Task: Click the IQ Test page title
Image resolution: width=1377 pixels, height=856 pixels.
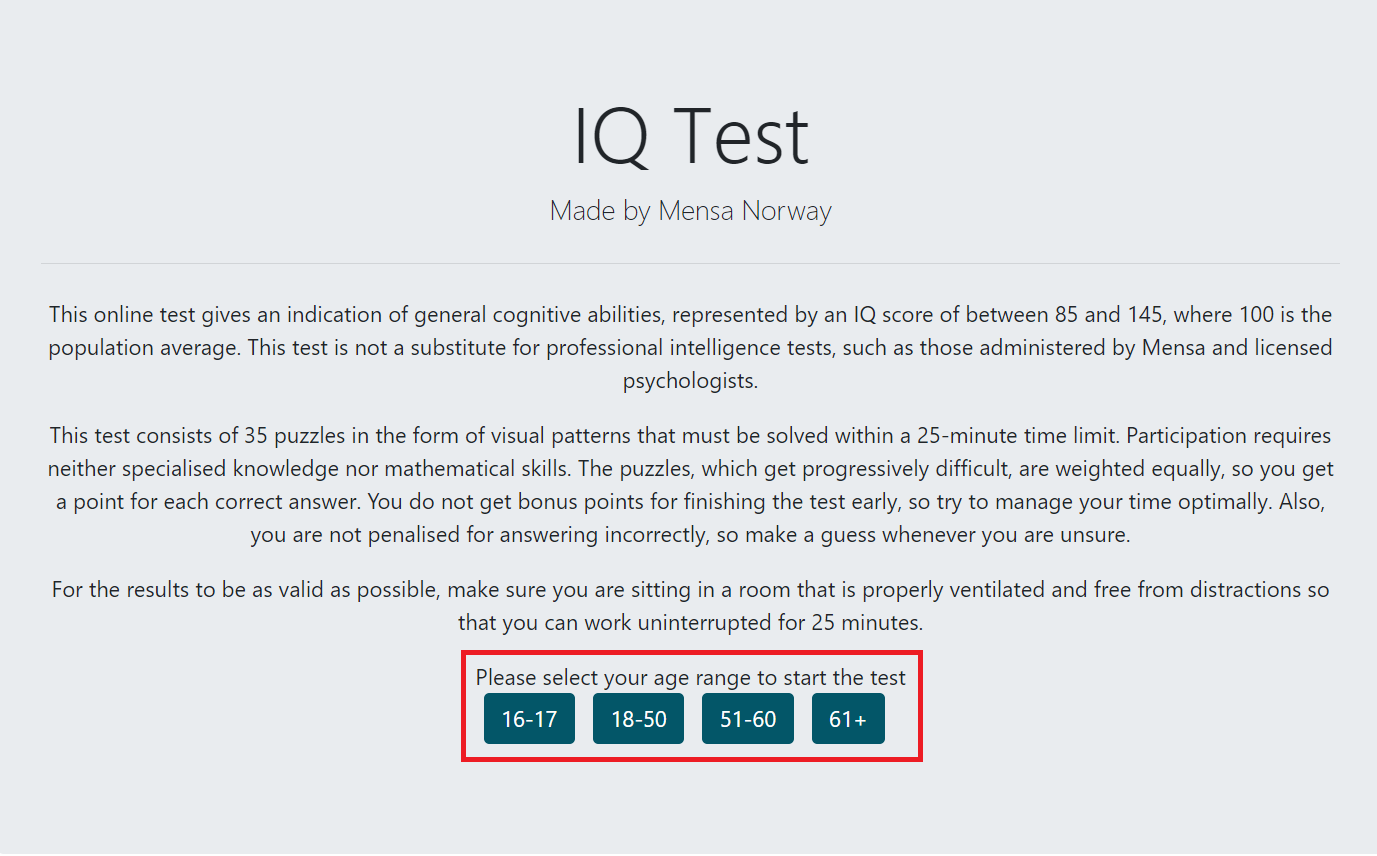Action: click(x=689, y=135)
